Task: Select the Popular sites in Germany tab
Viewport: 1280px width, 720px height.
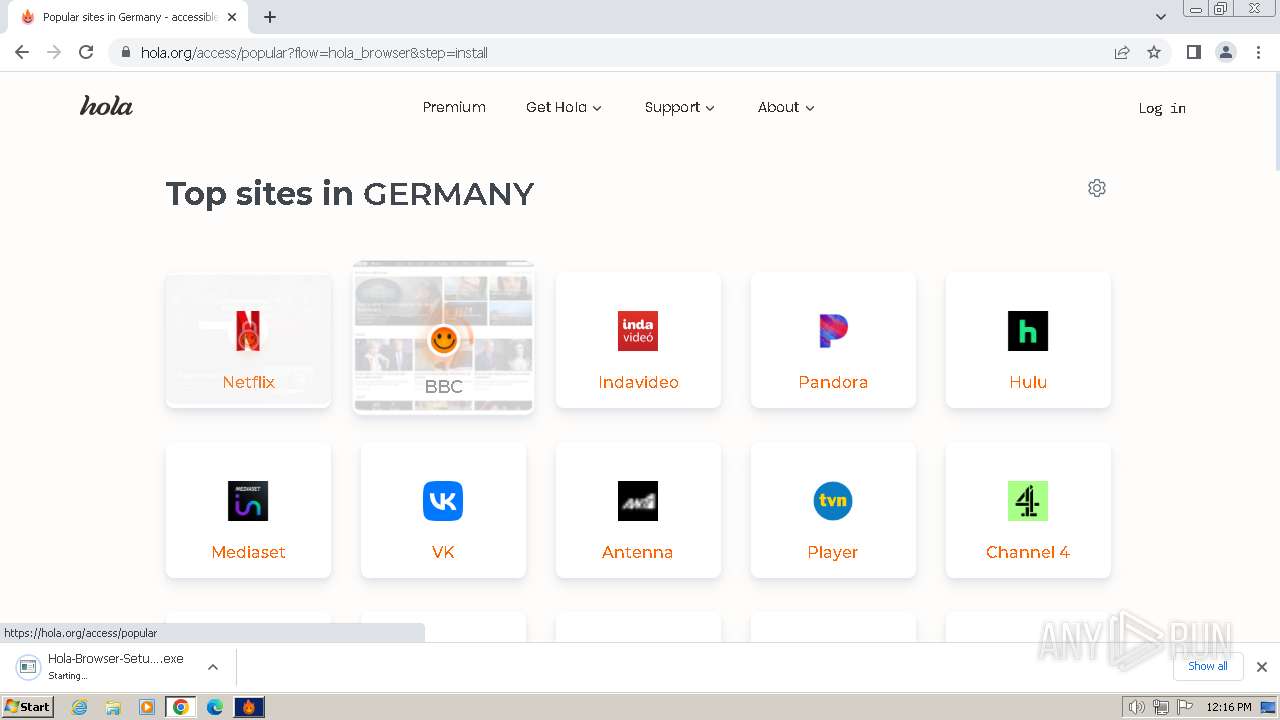Action: (130, 17)
